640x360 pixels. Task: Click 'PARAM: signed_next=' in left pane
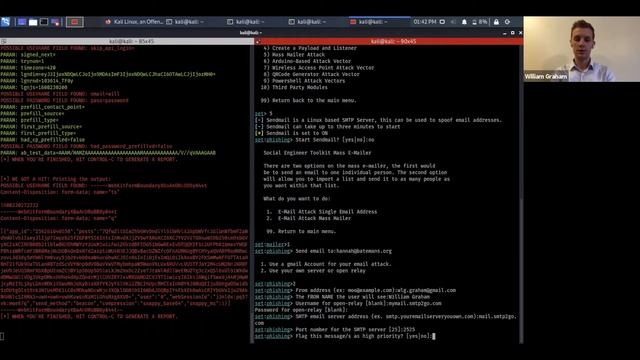coord(28,54)
